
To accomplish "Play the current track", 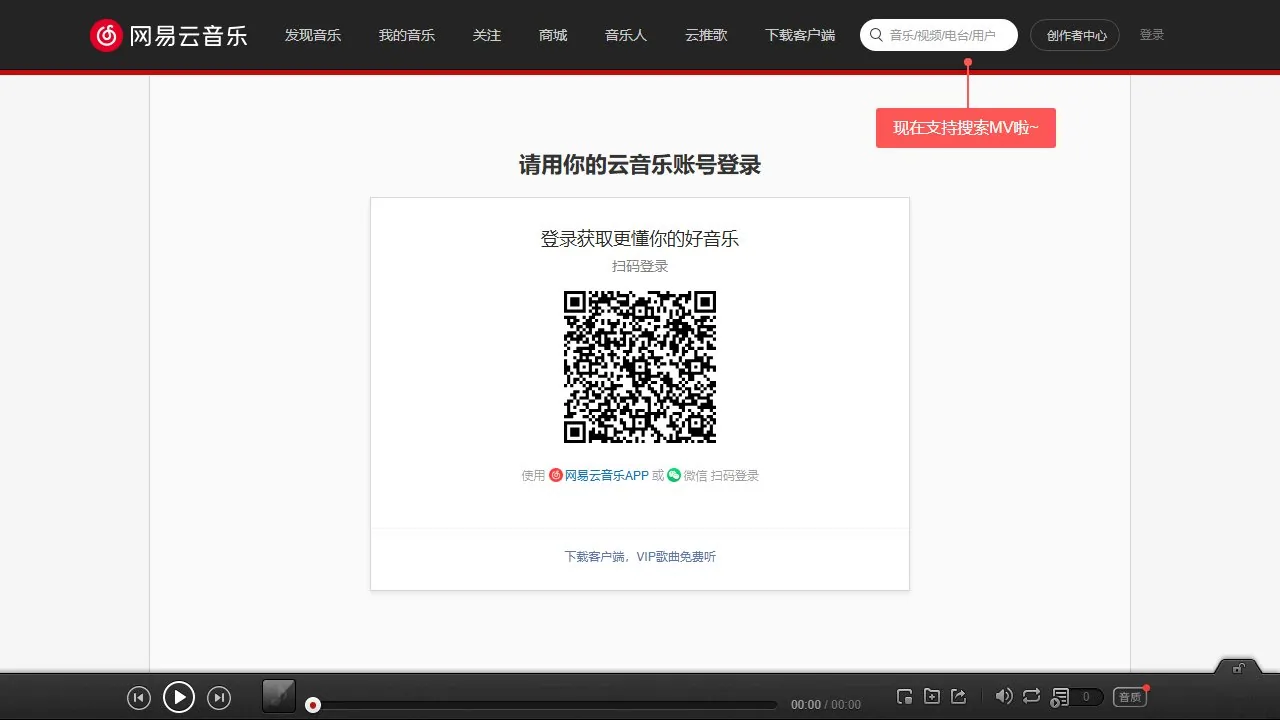I will (179, 697).
